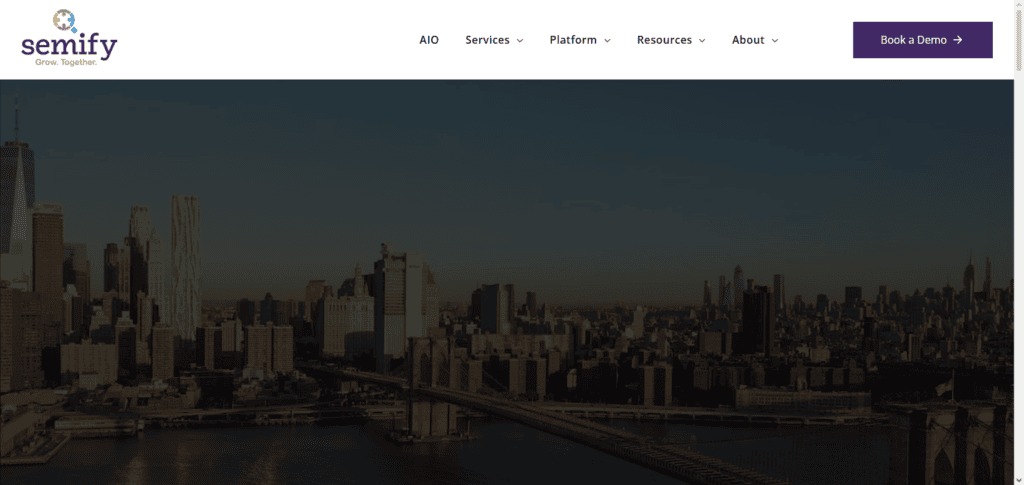Book a Demo using the purple button
The image size is (1024, 485).
point(923,40)
